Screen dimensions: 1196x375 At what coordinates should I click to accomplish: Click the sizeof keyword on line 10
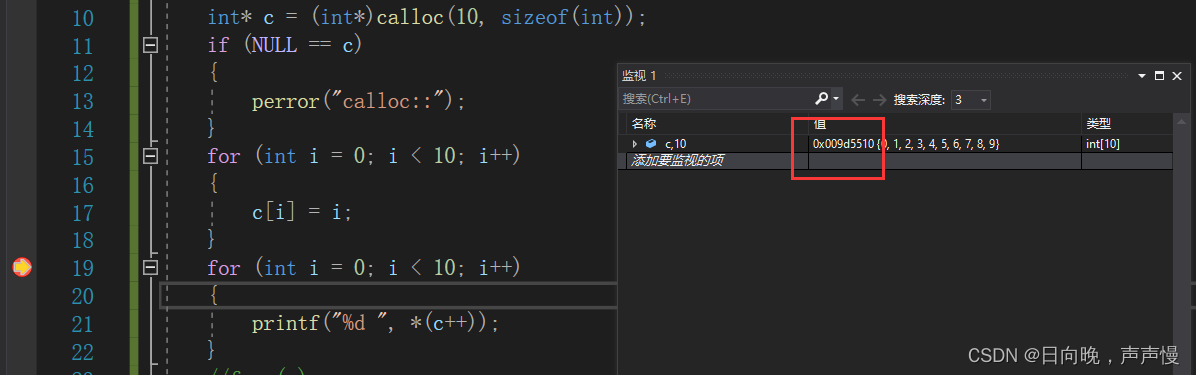tap(535, 18)
